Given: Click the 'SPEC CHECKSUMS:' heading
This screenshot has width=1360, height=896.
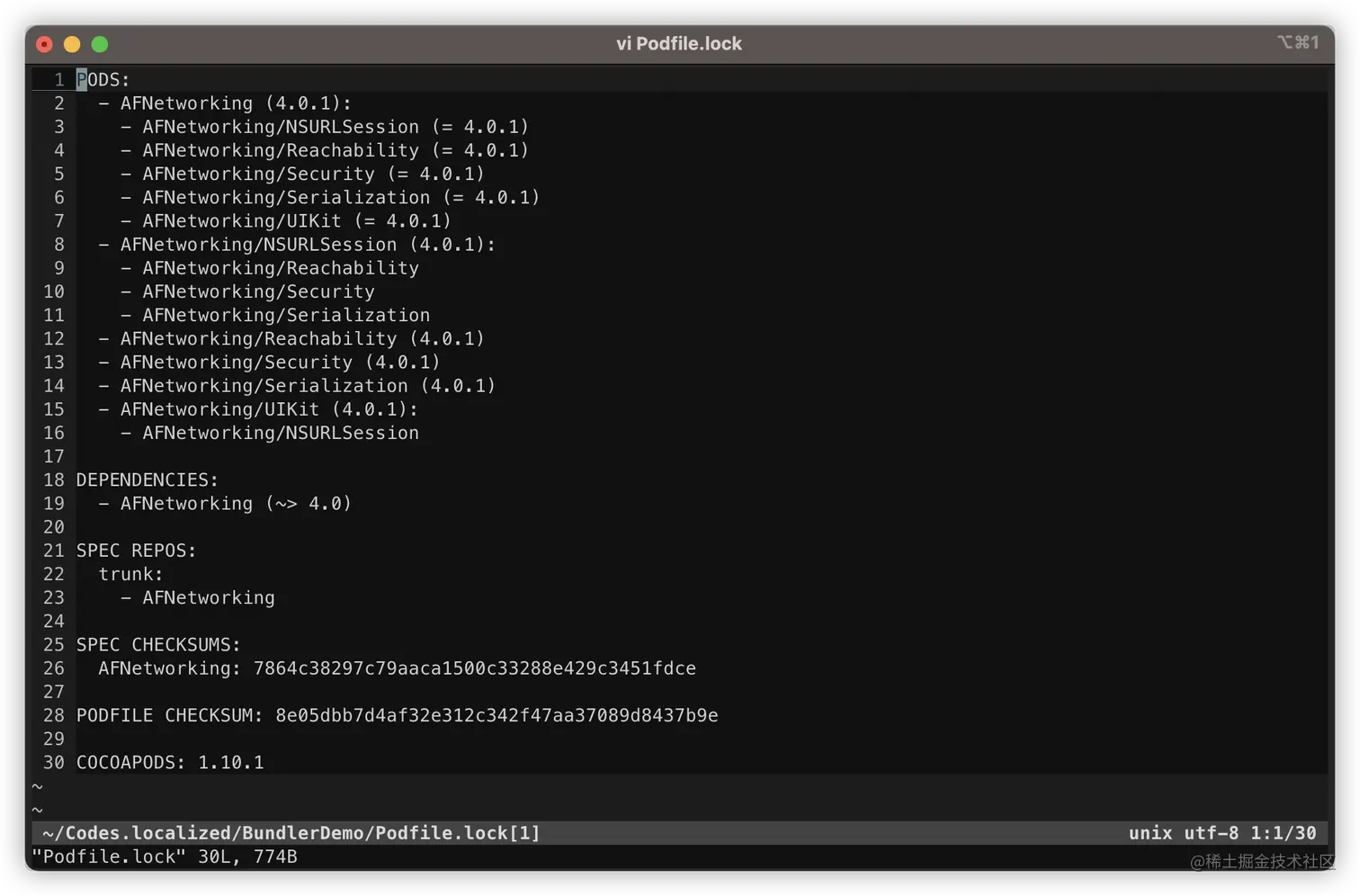Looking at the screenshot, I should click(x=158, y=645).
